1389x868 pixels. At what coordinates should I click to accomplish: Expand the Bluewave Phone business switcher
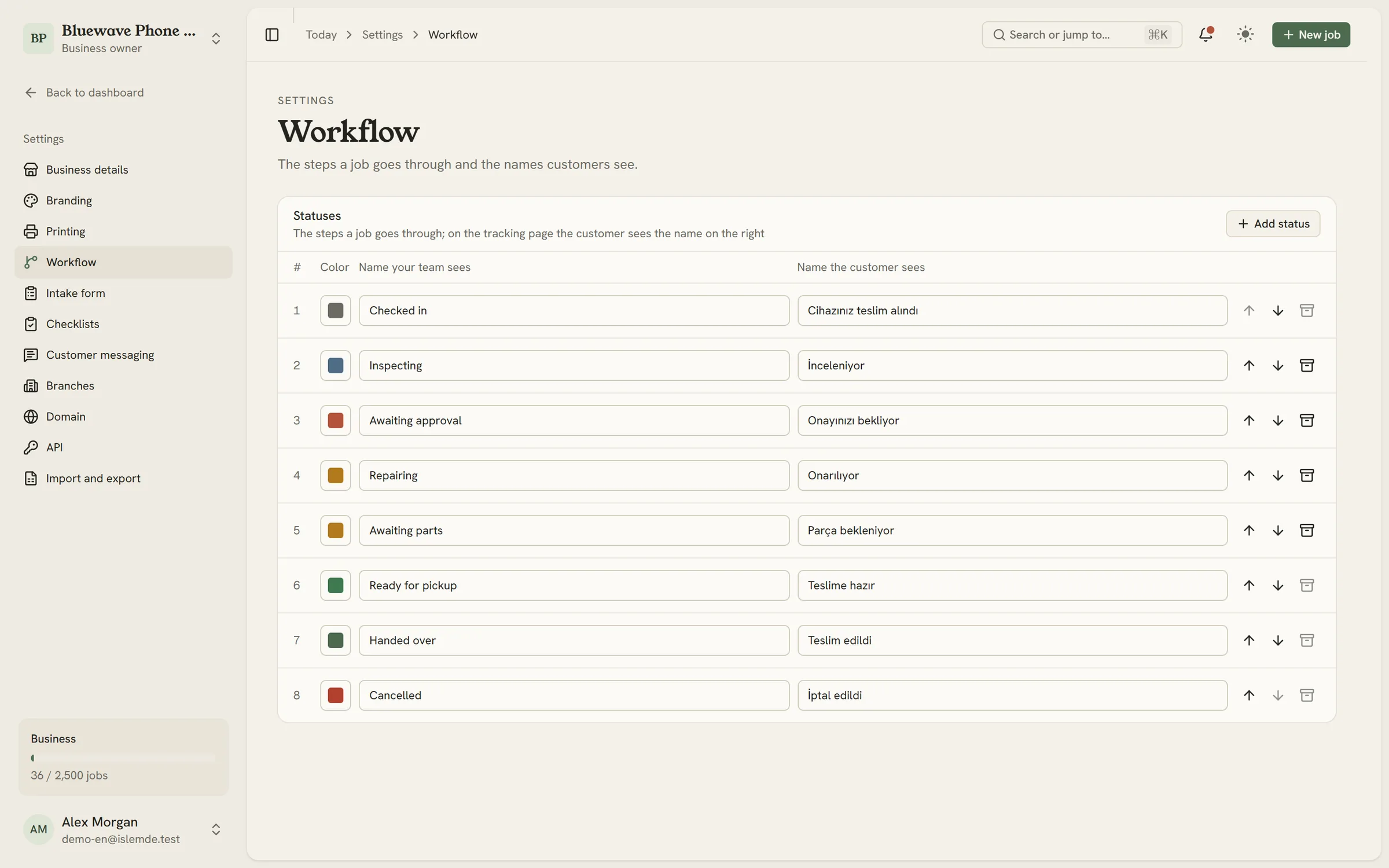pyautogui.click(x=216, y=39)
